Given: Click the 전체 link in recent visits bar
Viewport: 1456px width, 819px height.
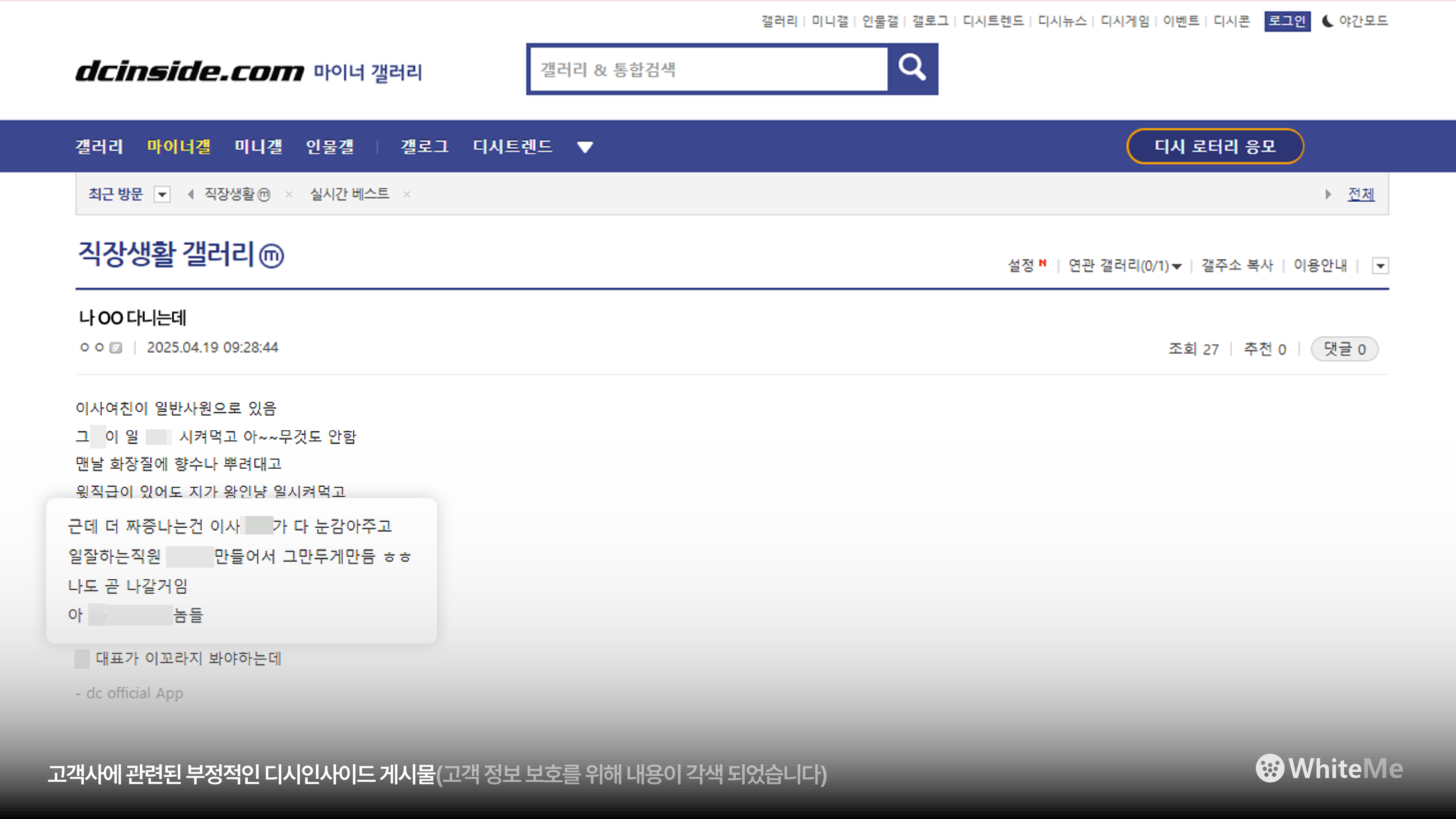Looking at the screenshot, I should (1361, 195).
